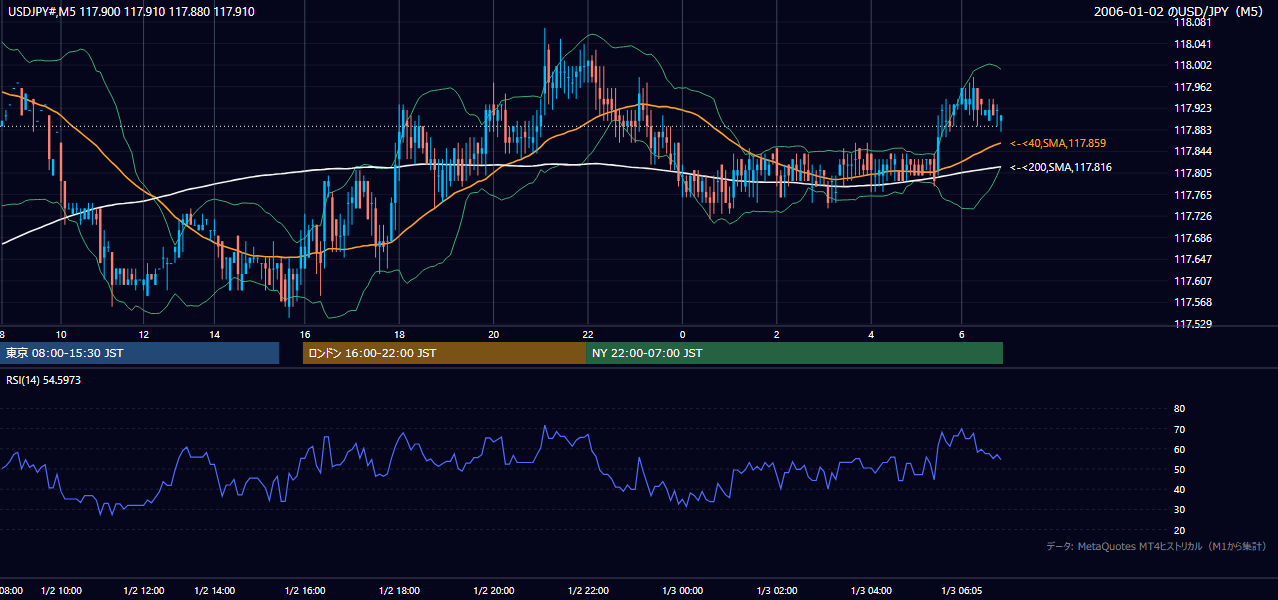Click price axis label 117.726
Viewport: 1278px width, 600px height.
click(x=1191, y=216)
